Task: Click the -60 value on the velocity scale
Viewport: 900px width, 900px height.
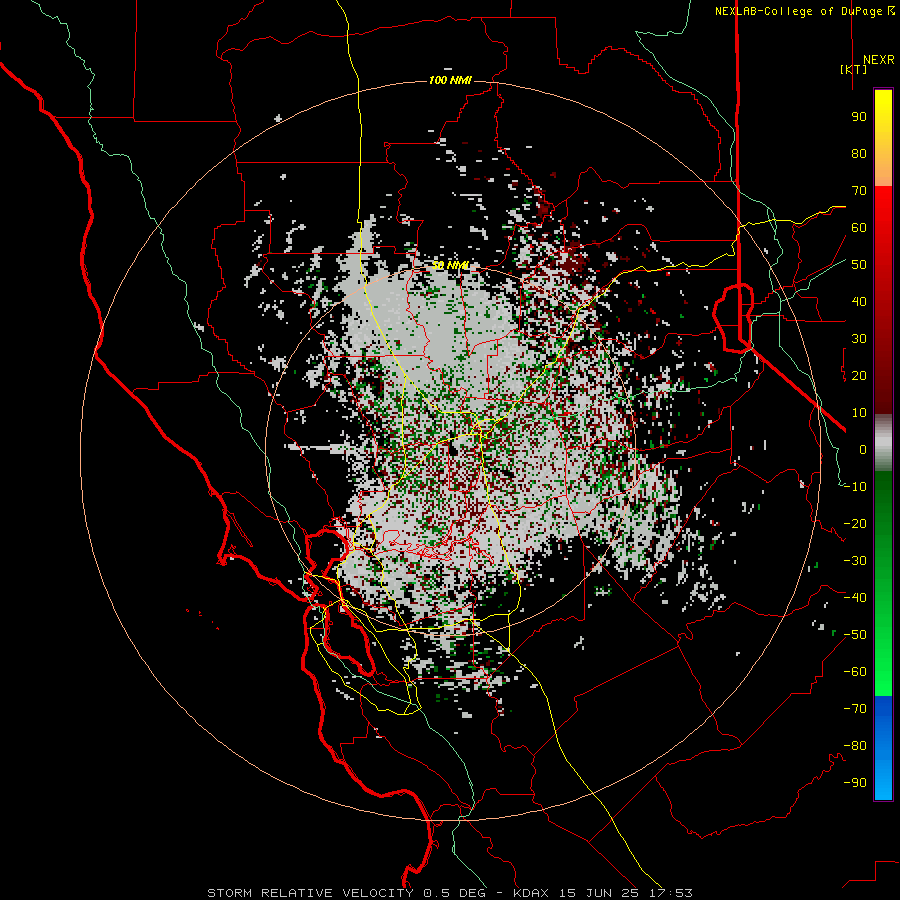Action: pyautogui.click(x=855, y=672)
